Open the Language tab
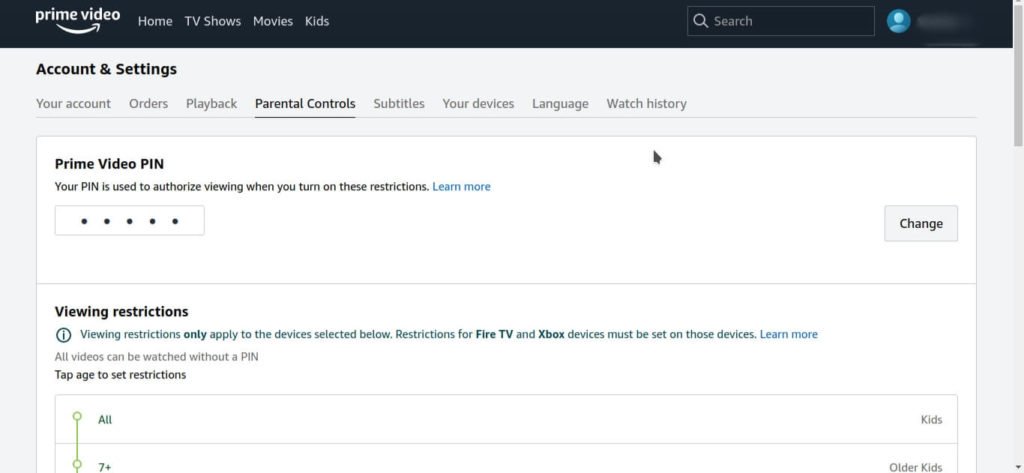 tap(560, 103)
